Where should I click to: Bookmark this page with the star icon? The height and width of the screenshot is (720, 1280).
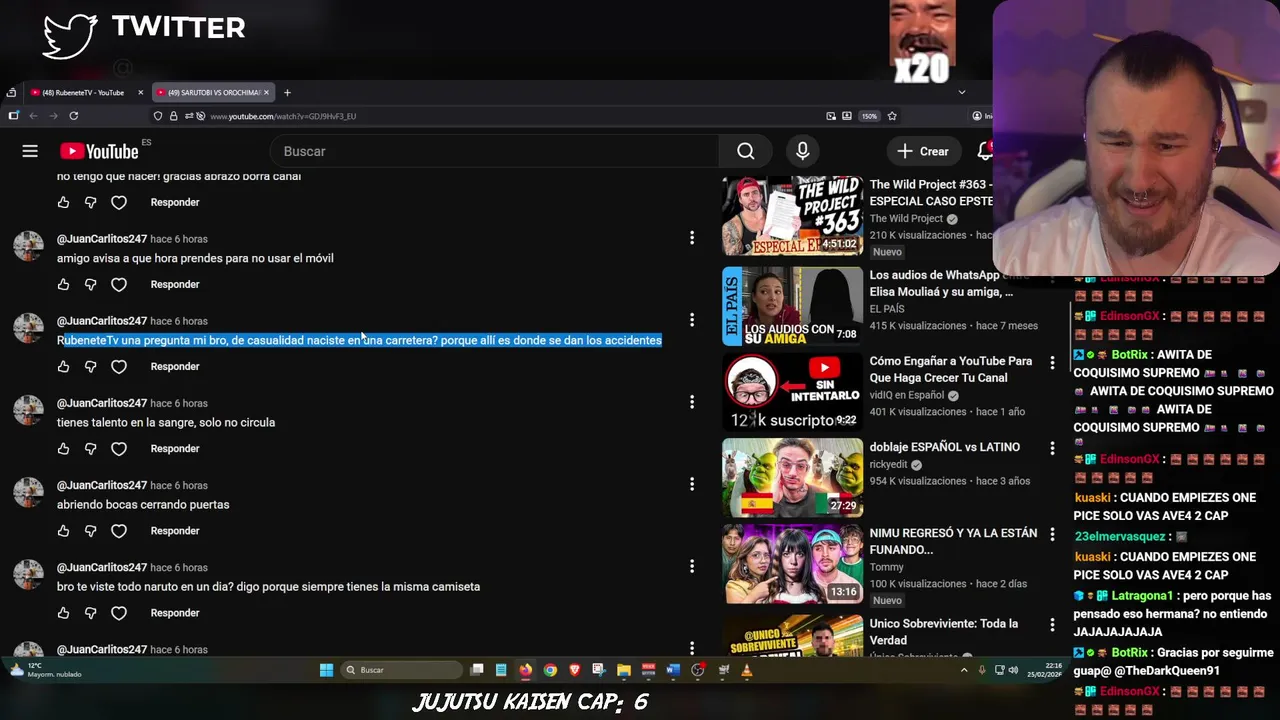[x=892, y=116]
